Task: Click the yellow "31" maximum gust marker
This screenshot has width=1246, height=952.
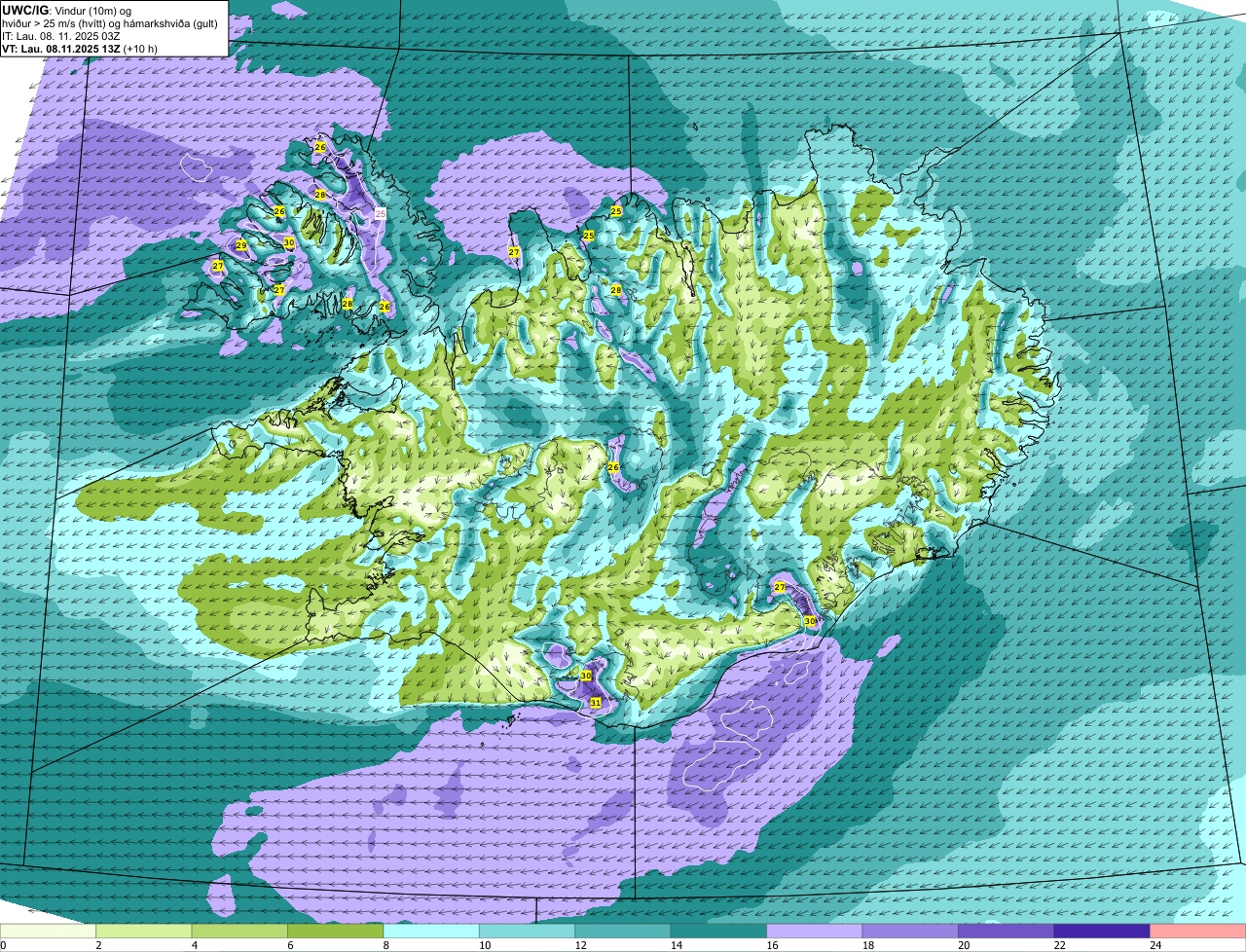Action: click(595, 702)
